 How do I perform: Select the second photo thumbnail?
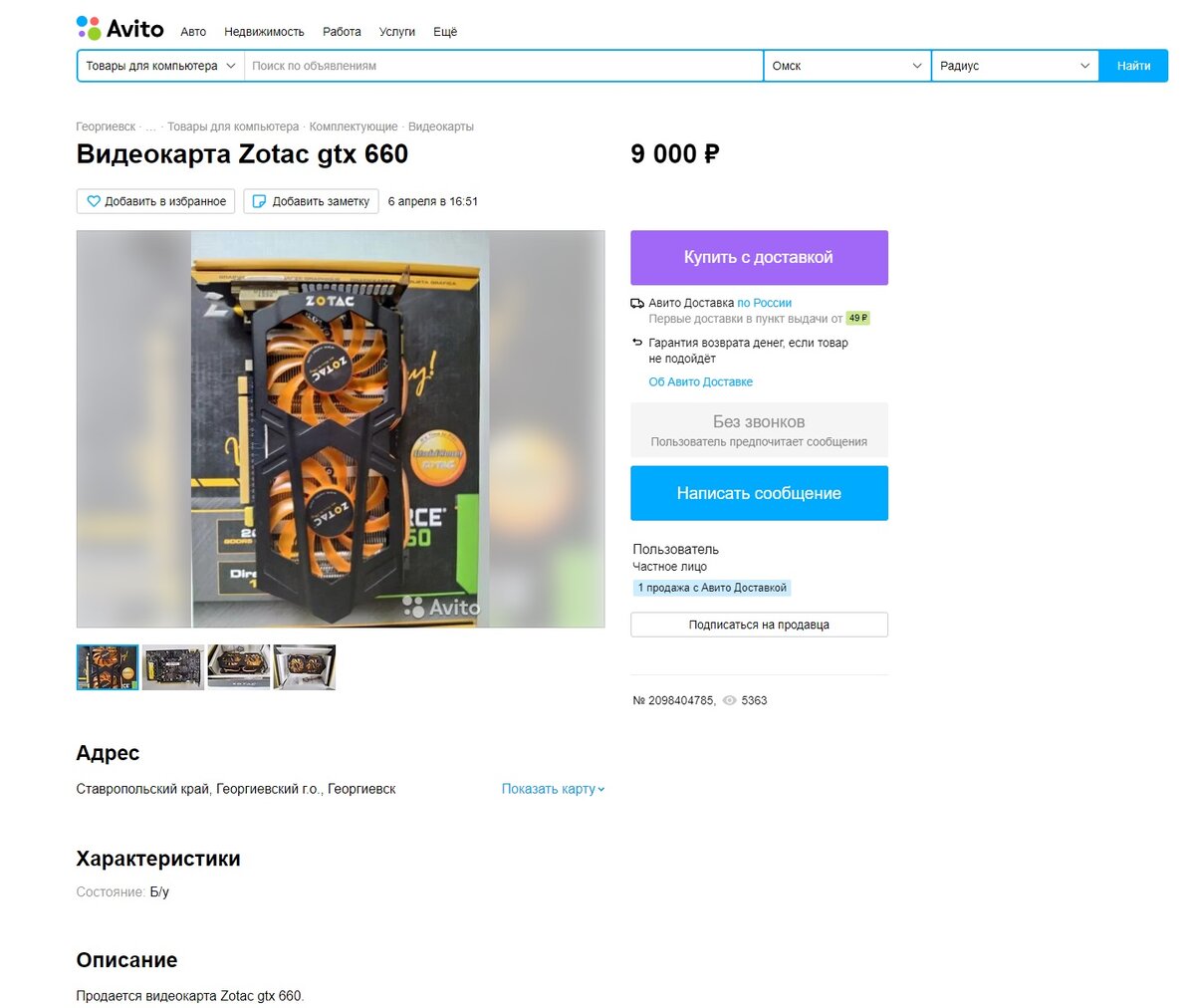pyautogui.click(x=173, y=667)
